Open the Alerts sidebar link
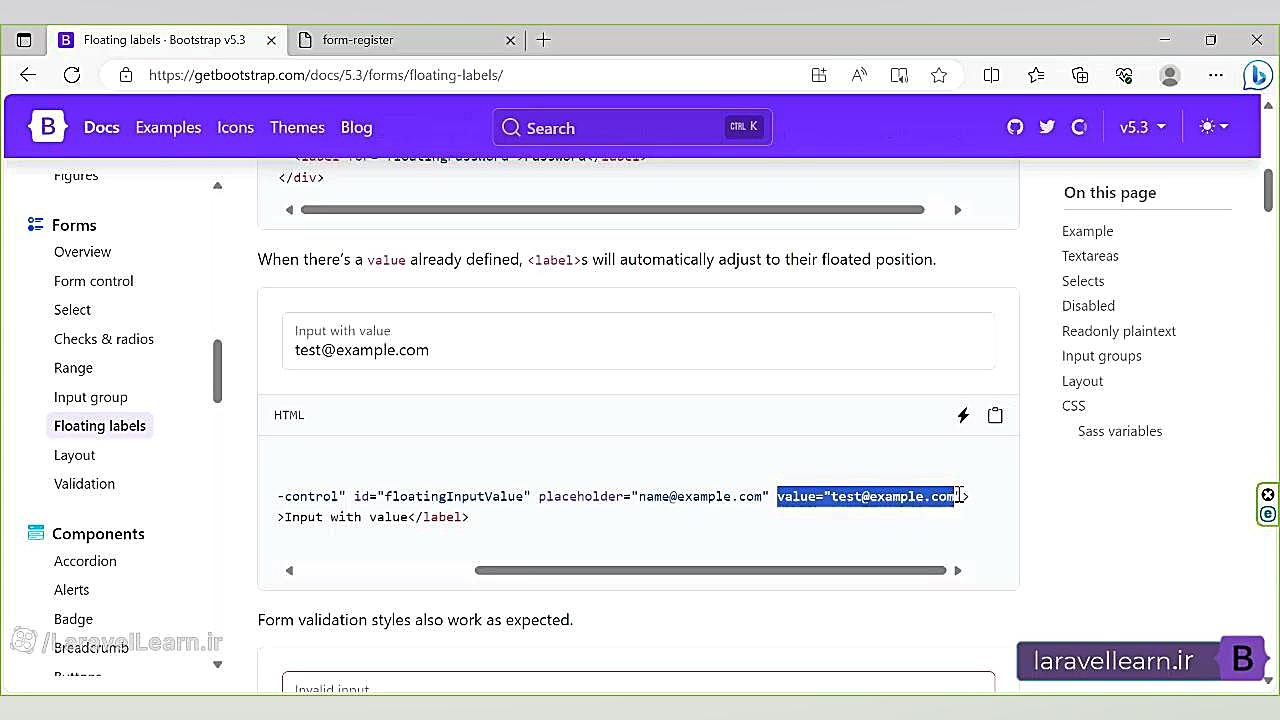The width and height of the screenshot is (1280, 720). [x=71, y=590]
